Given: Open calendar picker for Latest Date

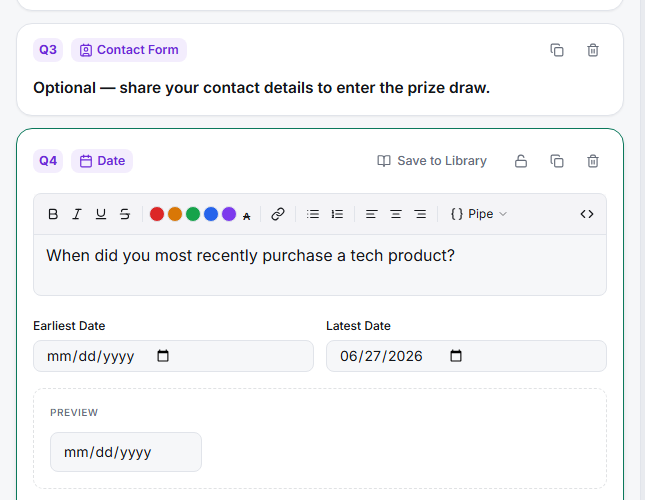Looking at the screenshot, I should [456, 356].
